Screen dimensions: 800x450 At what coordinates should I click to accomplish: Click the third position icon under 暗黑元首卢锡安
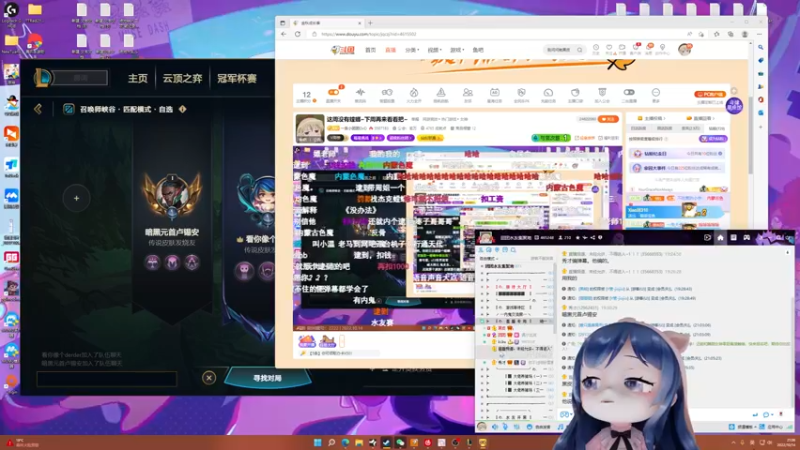[x=192, y=262]
